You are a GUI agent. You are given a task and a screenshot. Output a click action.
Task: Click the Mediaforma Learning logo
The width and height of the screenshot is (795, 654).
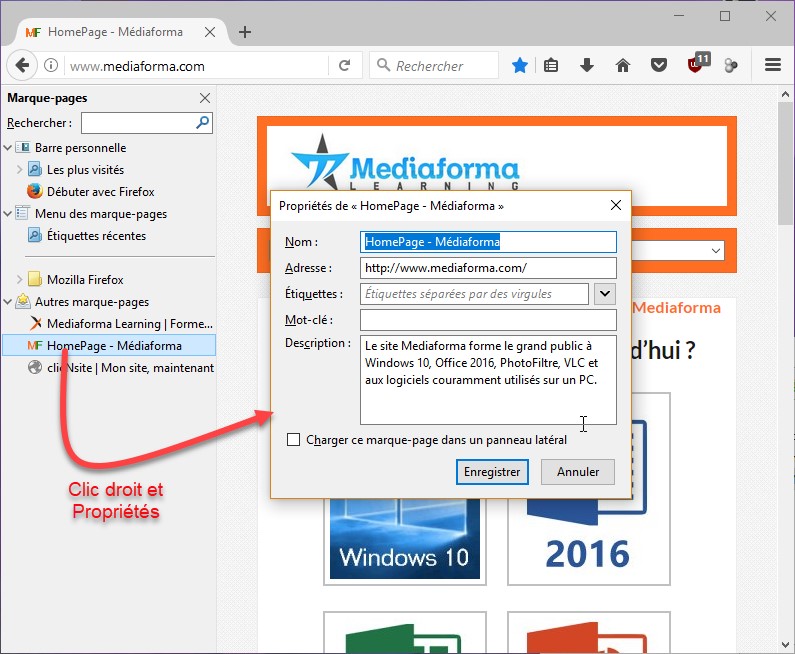pos(406,163)
